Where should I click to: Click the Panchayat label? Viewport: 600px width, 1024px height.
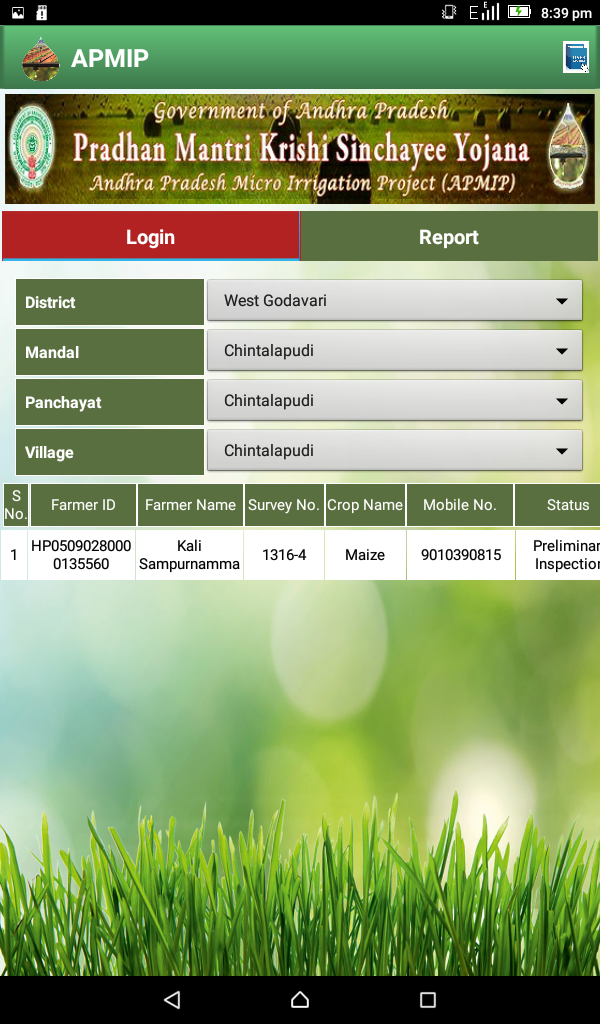110,402
